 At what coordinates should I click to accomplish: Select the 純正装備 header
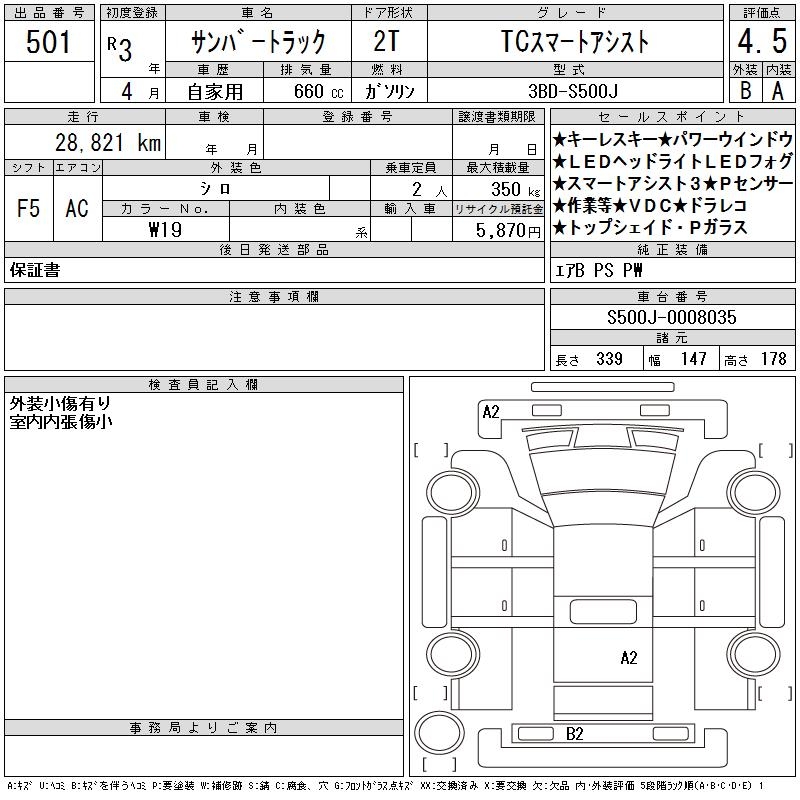click(x=672, y=249)
